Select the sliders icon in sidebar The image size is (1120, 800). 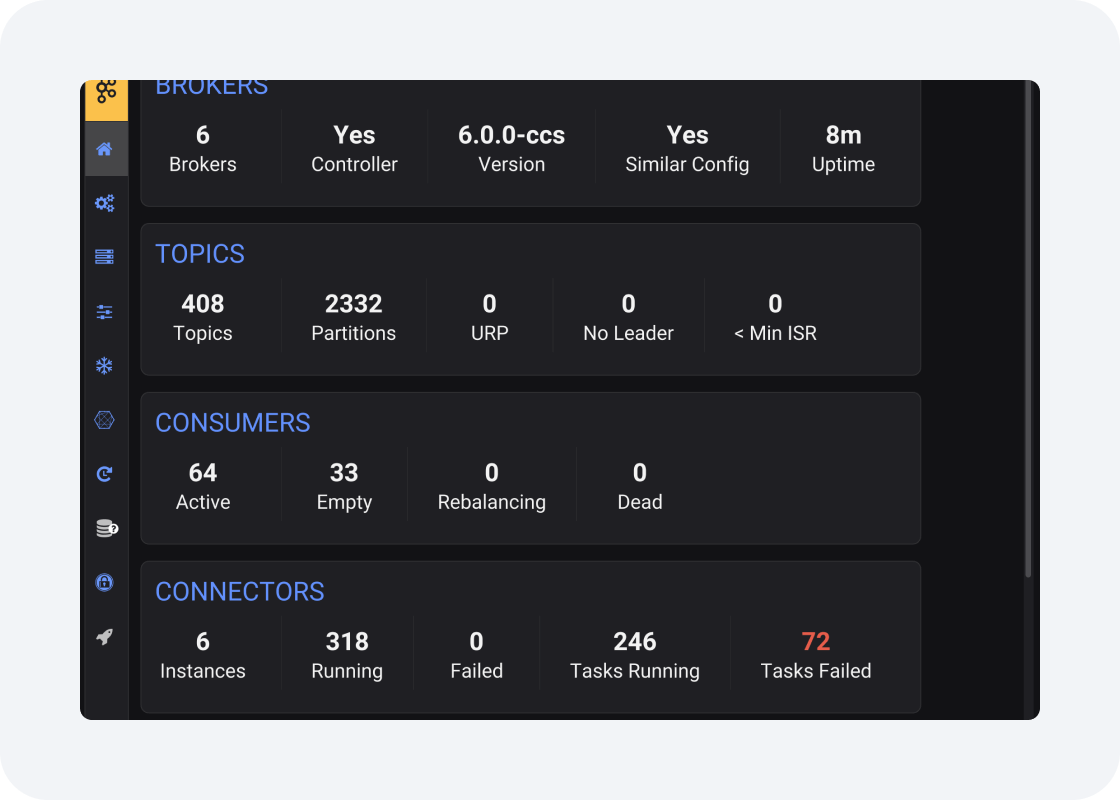(x=105, y=312)
